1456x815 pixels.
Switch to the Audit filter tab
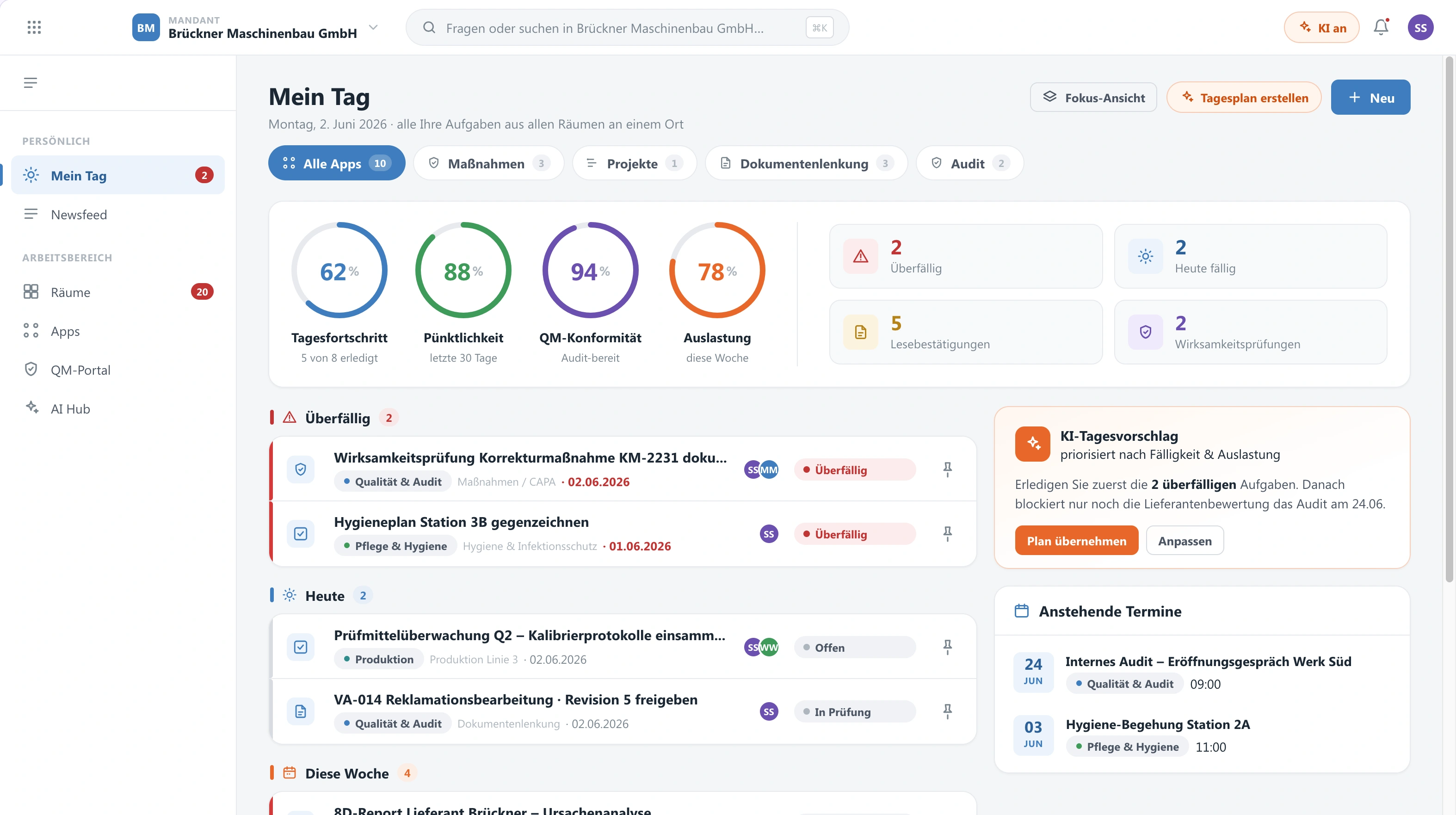(x=970, y=163)
